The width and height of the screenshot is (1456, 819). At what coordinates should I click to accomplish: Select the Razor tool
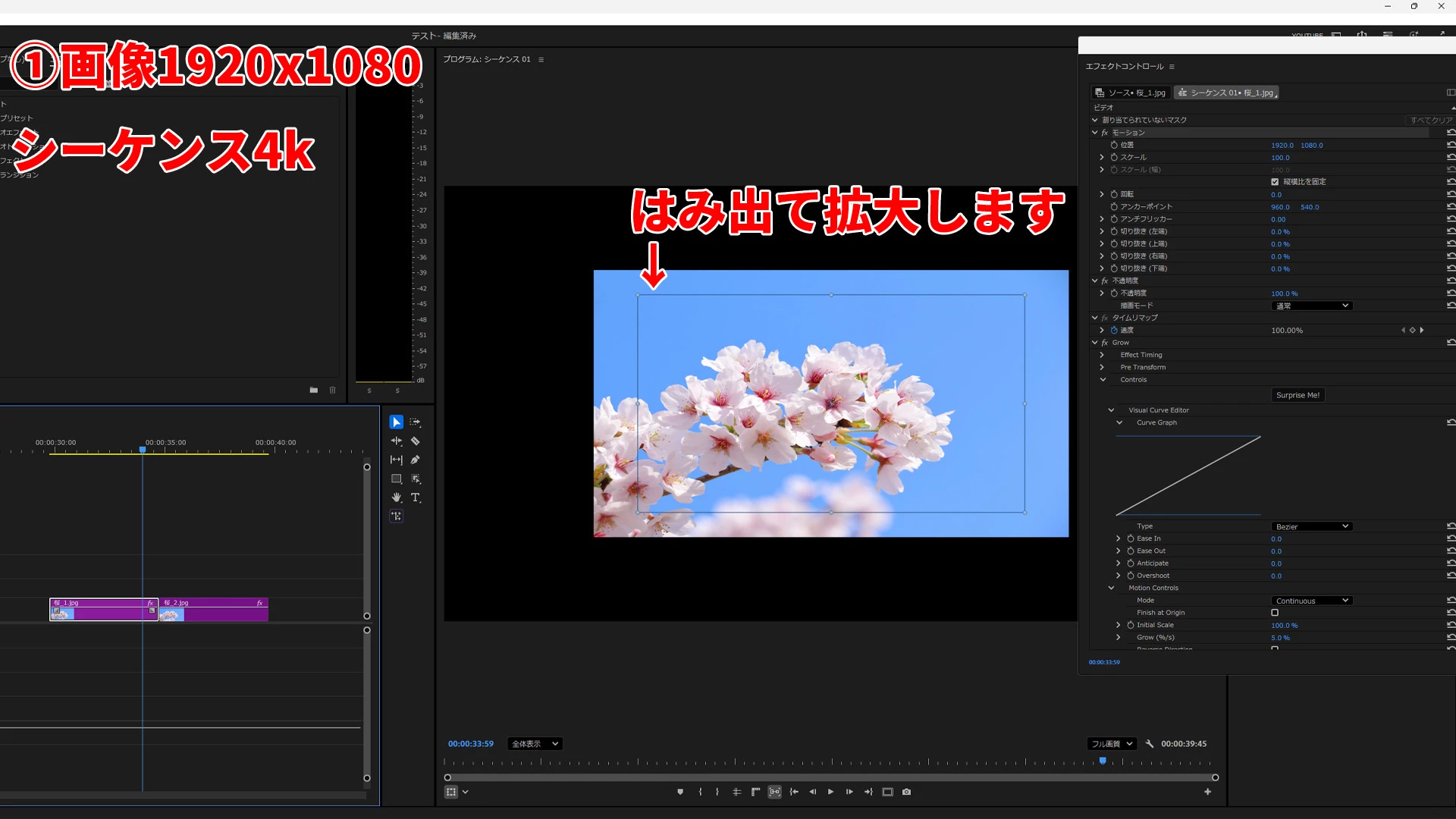coord(416,441)
